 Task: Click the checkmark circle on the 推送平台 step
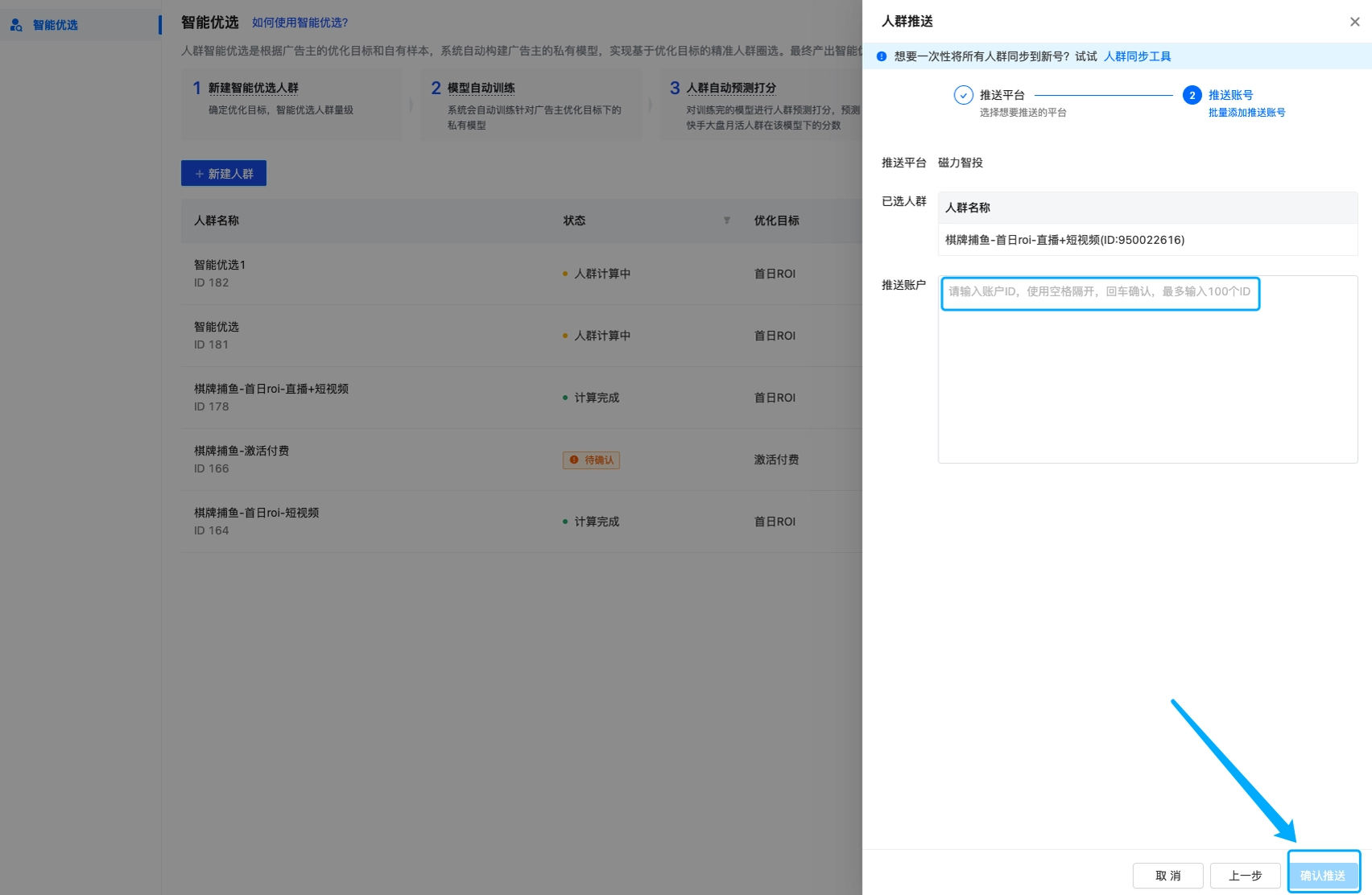pos(963,95)
